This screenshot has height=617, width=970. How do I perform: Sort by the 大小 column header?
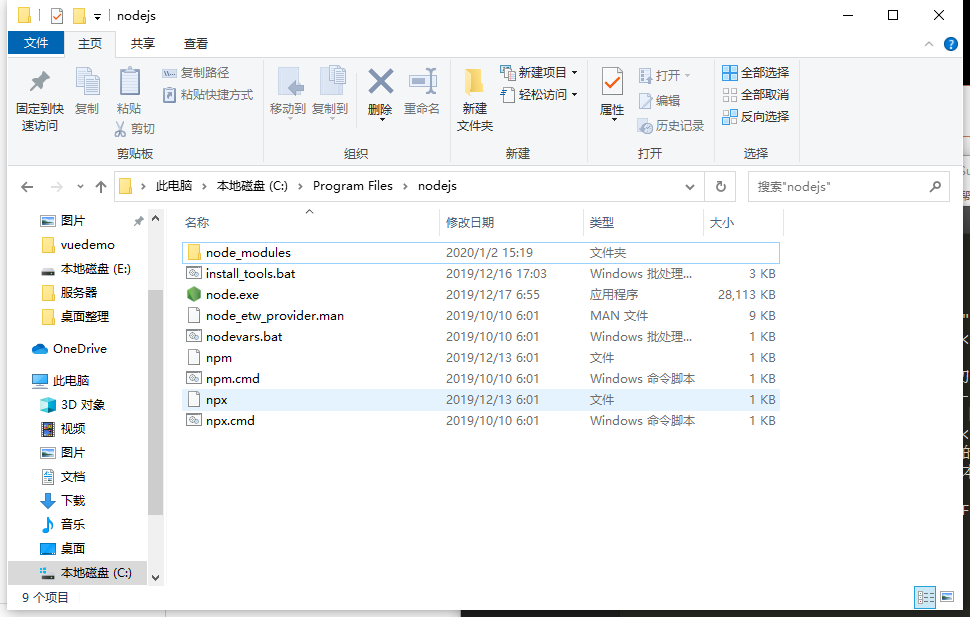coord(744,223)
